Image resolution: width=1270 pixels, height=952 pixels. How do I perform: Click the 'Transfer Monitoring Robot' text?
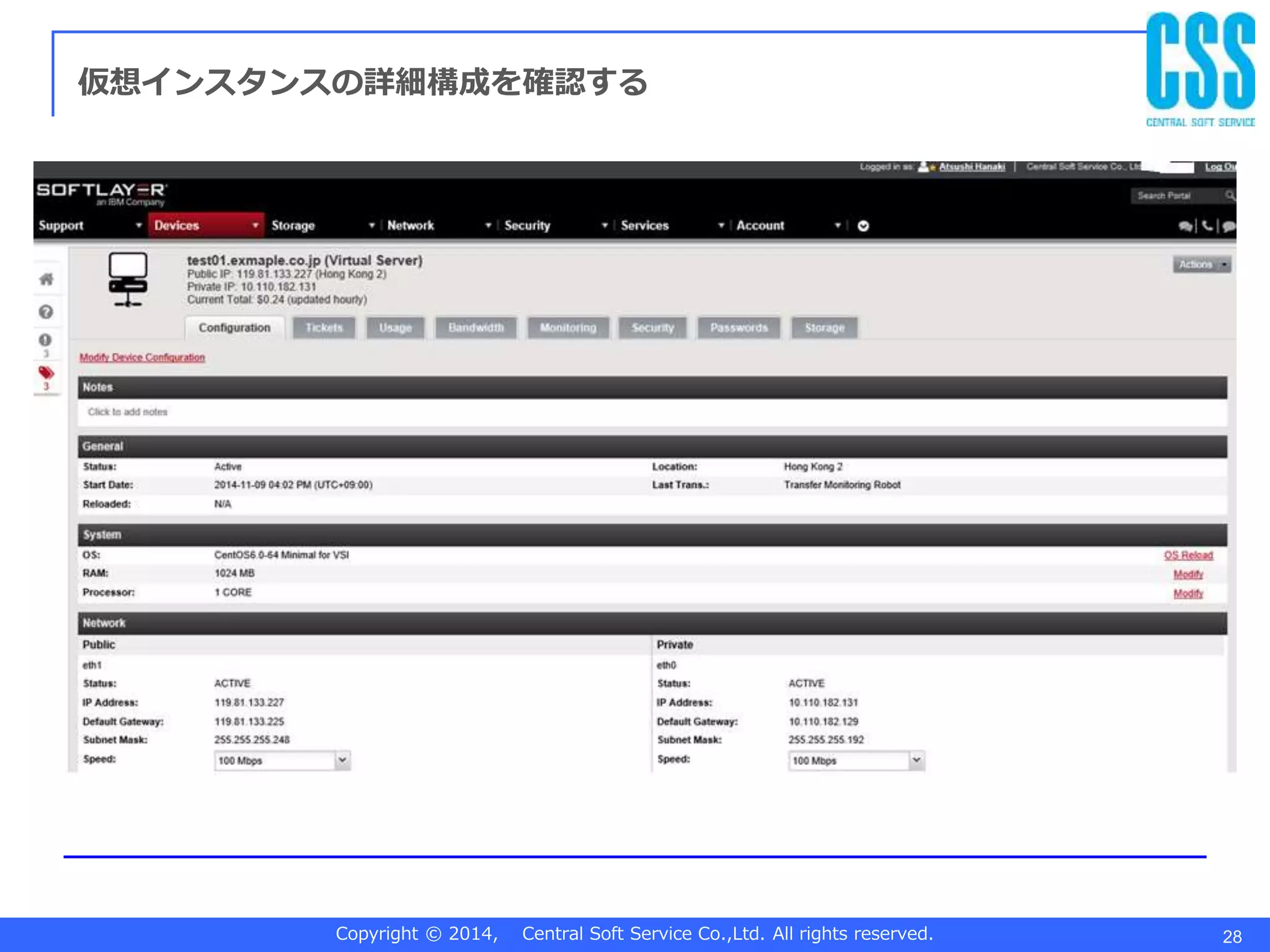point(842,485)
